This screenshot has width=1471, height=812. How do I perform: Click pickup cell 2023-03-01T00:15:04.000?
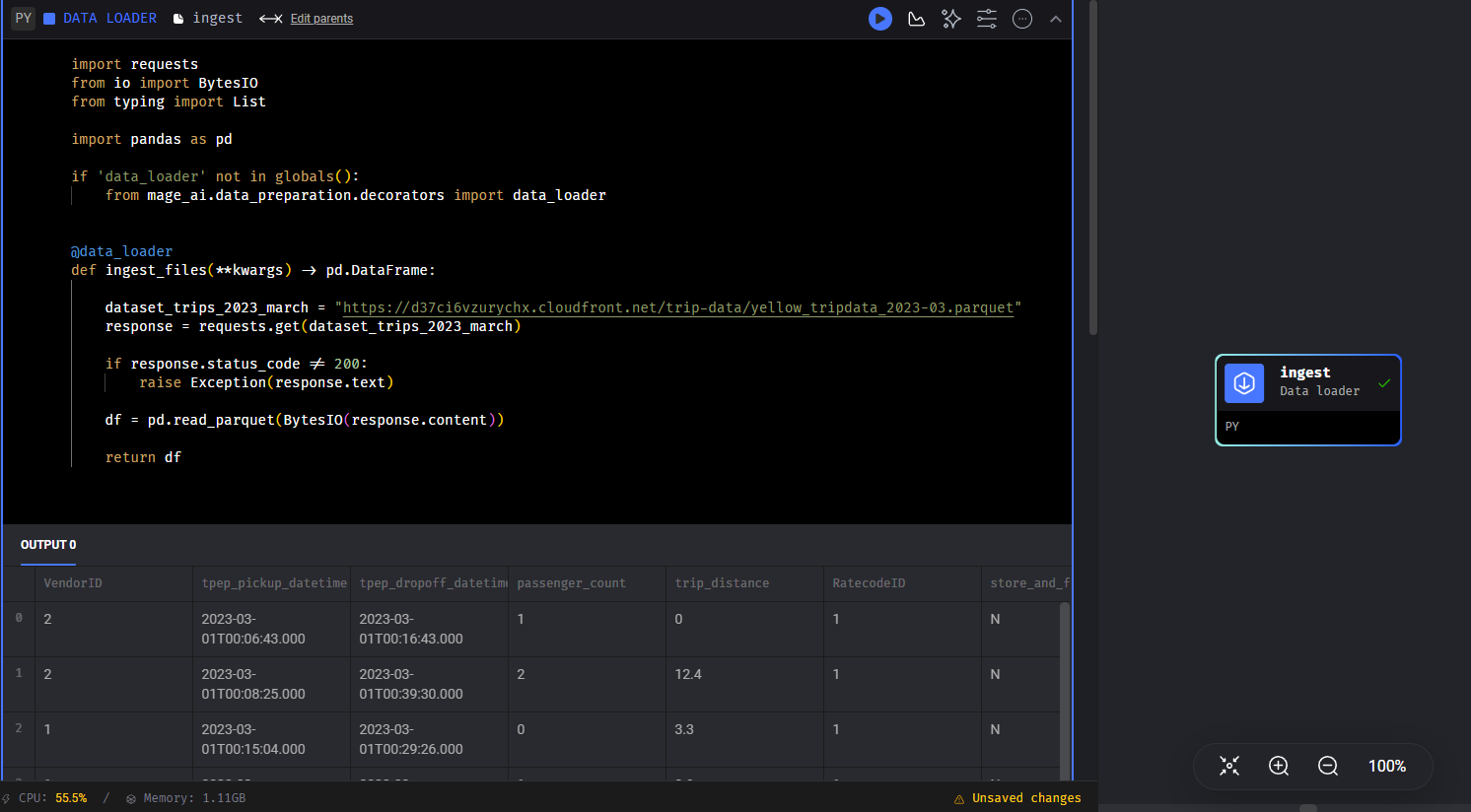271,739
